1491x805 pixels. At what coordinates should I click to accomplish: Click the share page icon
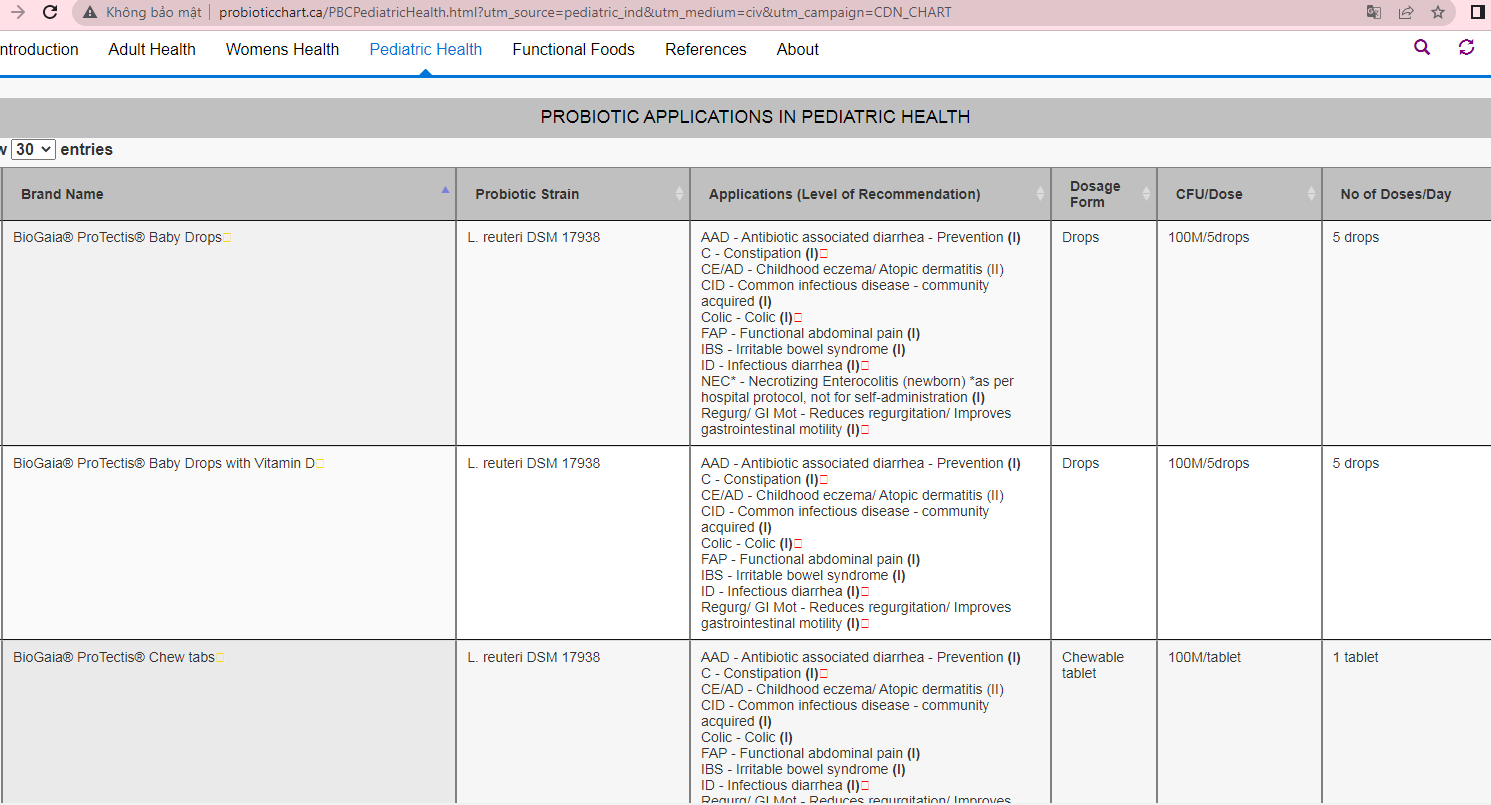click(1406, 13)
